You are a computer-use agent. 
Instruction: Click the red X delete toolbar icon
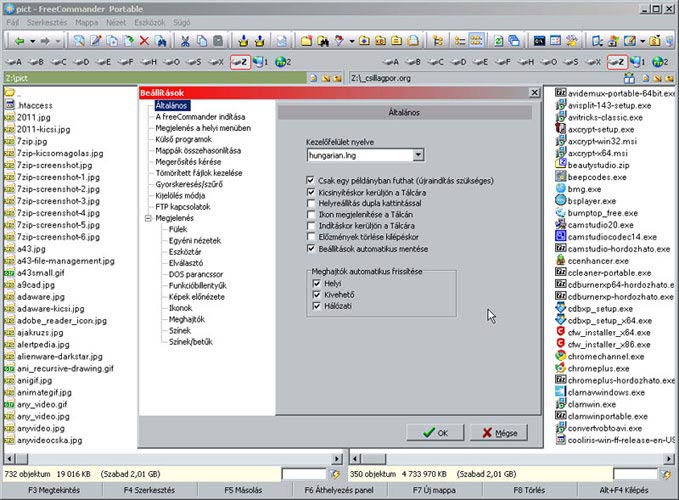click(145, 41)
